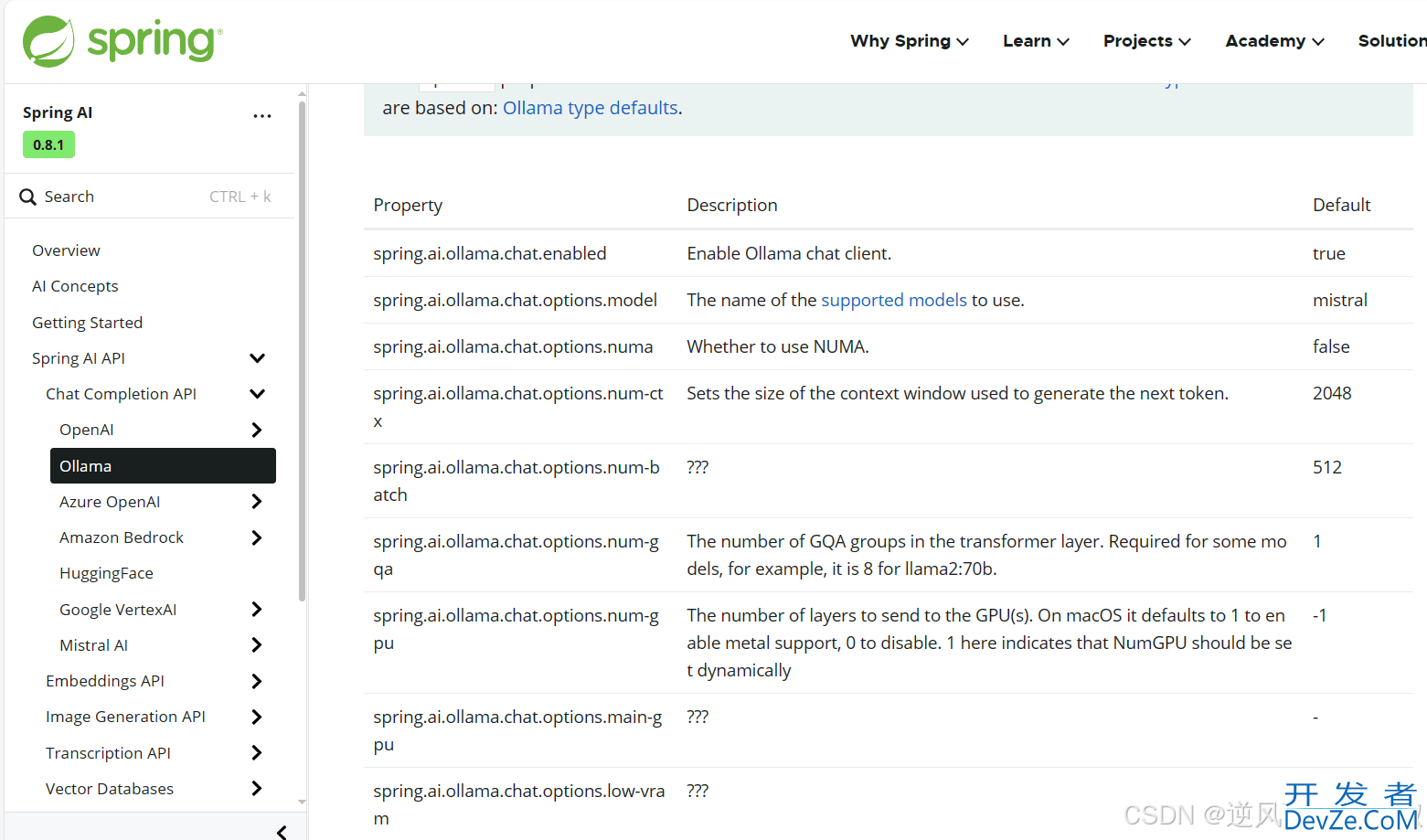The width and height of the screenshot is (1427, 840).
Task: Click the Default column header
Action: click(1342, 205)
